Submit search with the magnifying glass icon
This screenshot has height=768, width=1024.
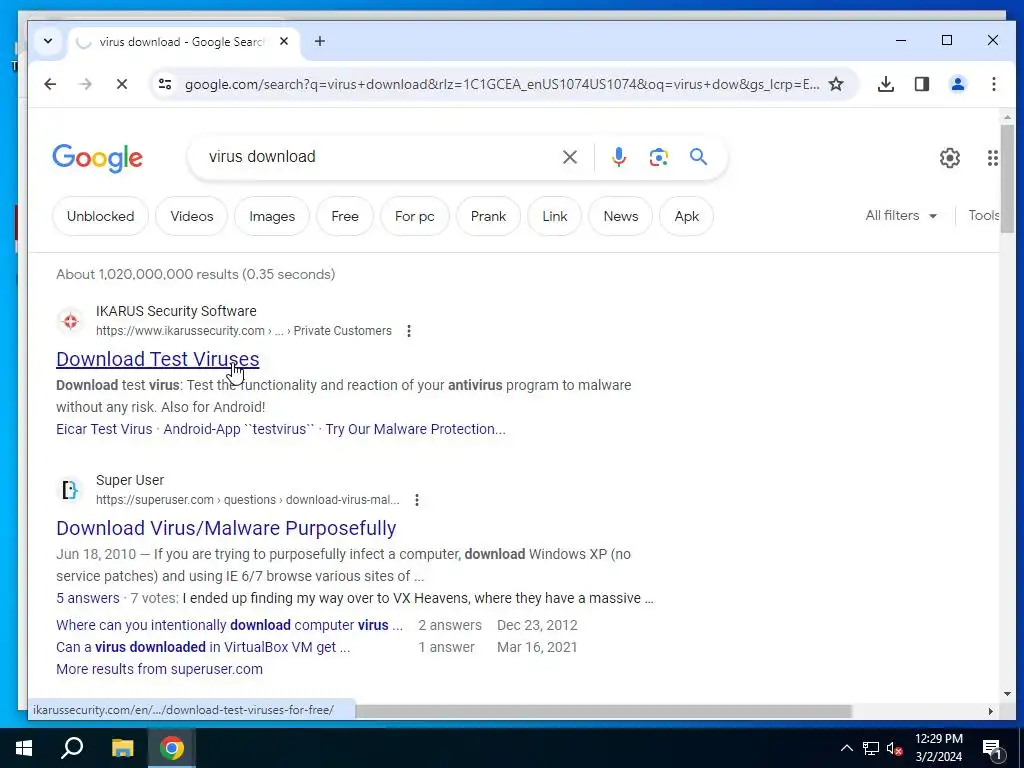[698, 157]
